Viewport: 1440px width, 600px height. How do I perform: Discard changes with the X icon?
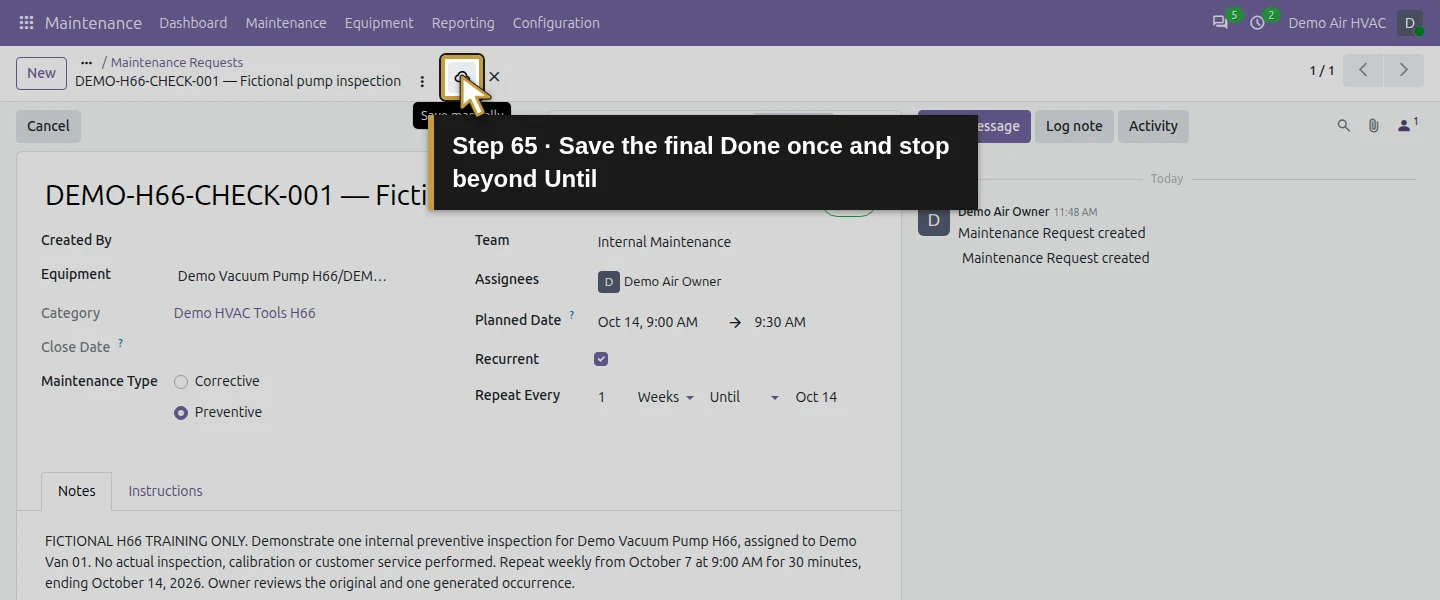click(494, 77)
